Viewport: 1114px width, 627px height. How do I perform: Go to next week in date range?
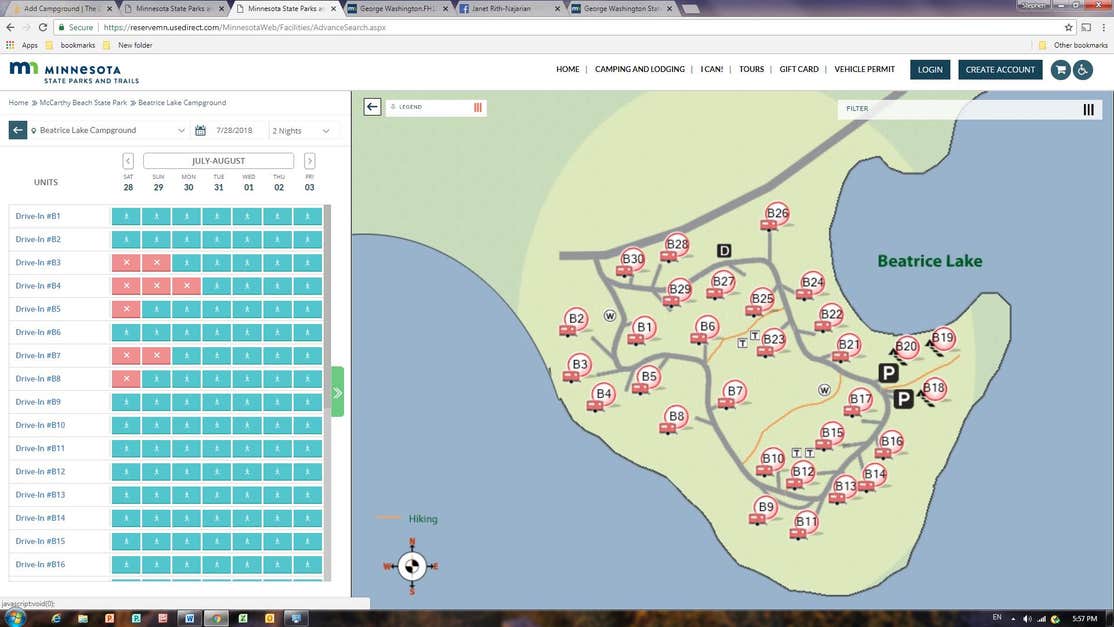[310, 161]
